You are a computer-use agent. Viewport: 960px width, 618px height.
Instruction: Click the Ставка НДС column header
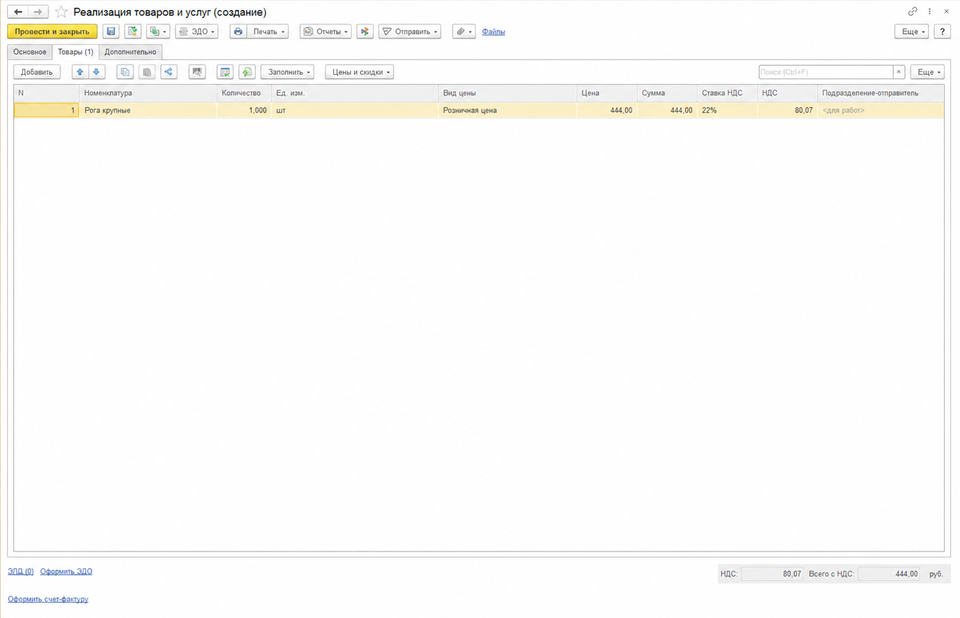point(727,93)
